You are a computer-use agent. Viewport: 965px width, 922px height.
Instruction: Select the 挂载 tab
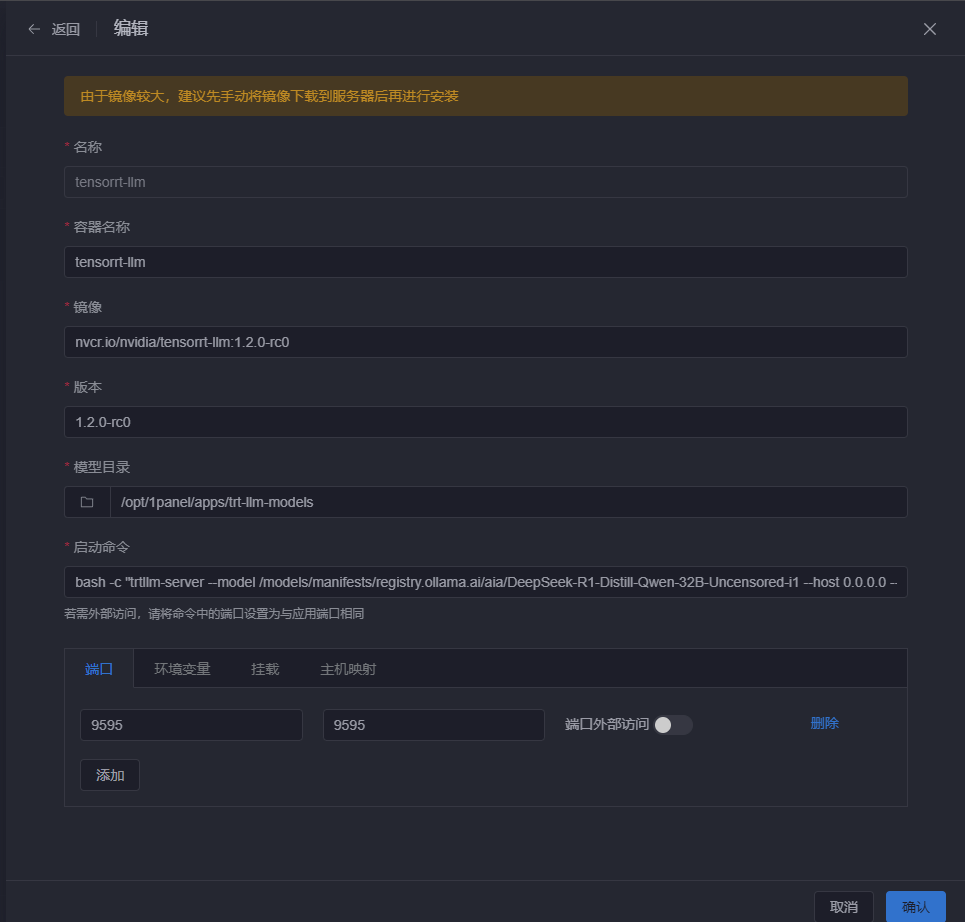265,669
